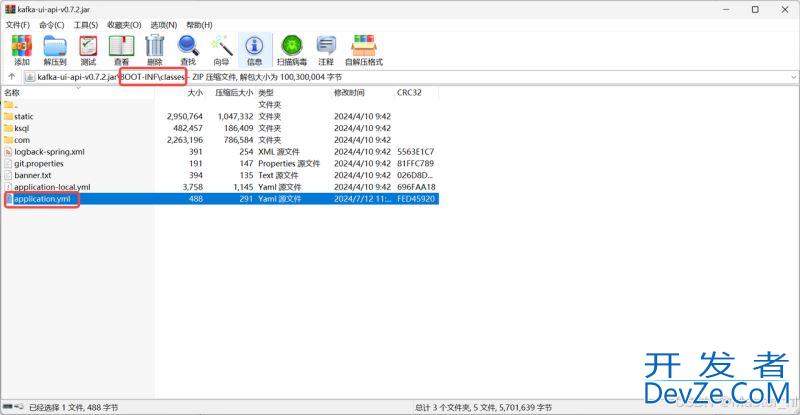Sort by Type (类型) column header

[266, 92]
